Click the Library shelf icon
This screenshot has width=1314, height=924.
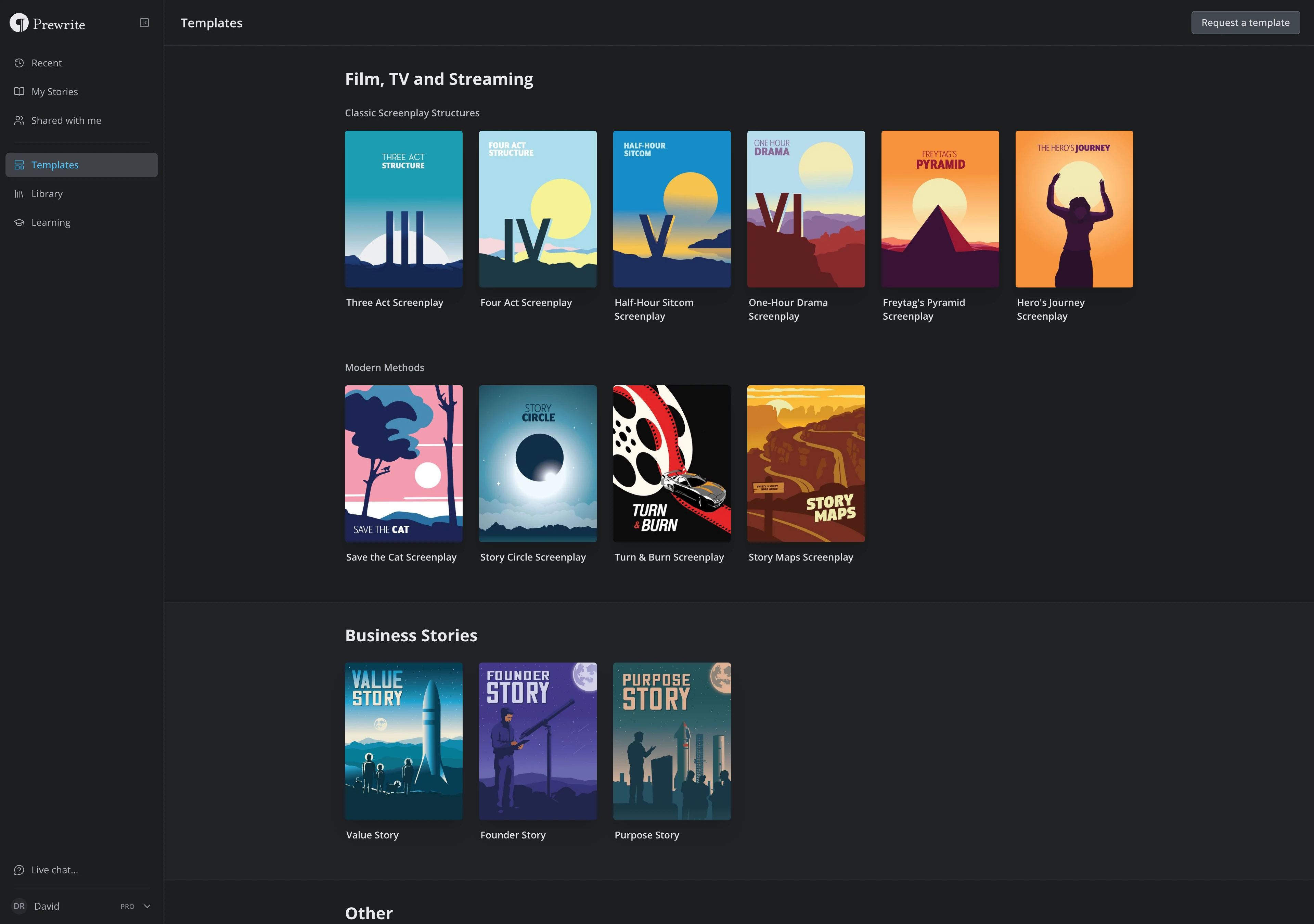19,193
